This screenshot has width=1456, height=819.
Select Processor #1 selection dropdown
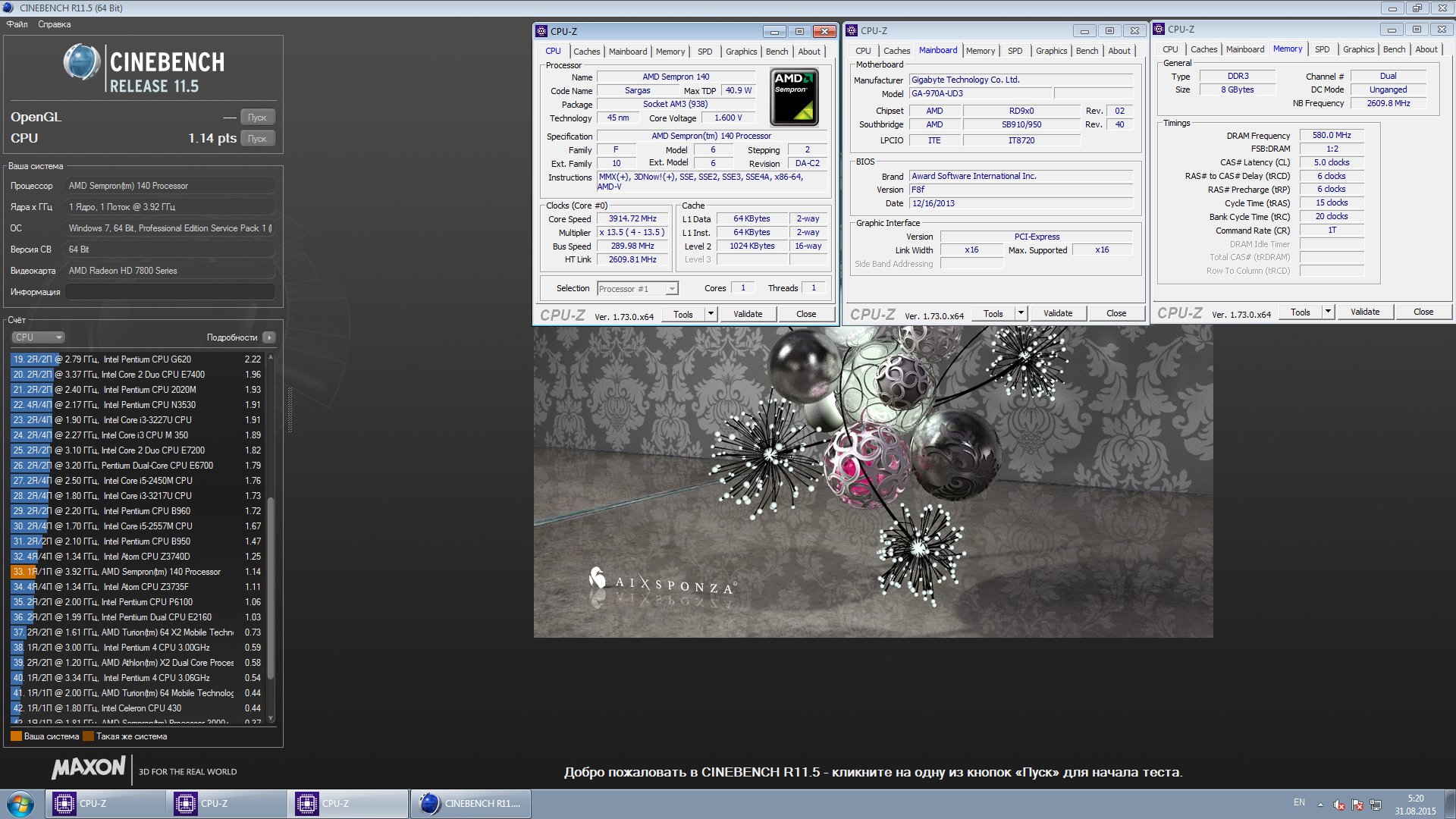click(x=637, y=289)
